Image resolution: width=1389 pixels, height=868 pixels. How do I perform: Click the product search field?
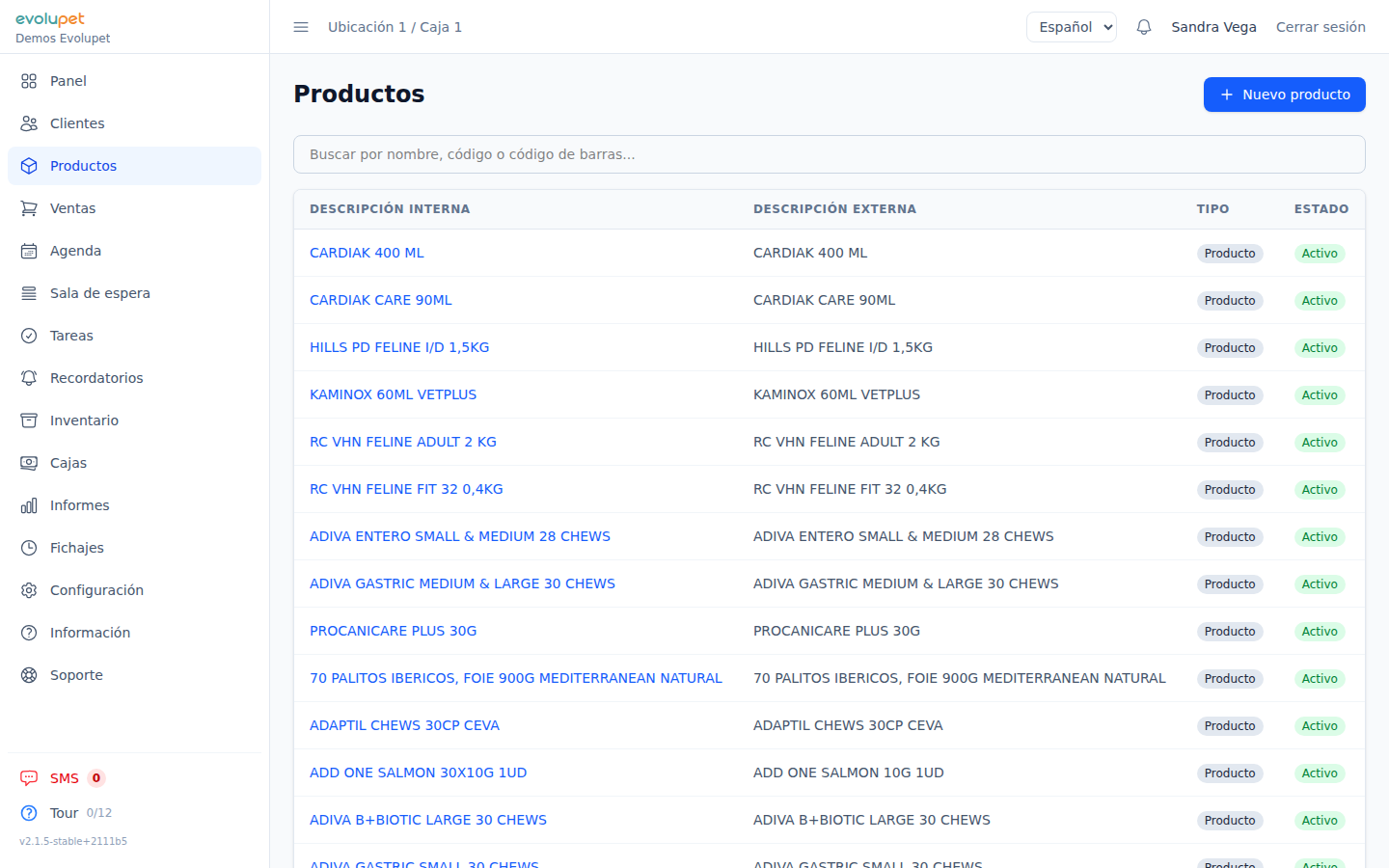pos(829,154)
